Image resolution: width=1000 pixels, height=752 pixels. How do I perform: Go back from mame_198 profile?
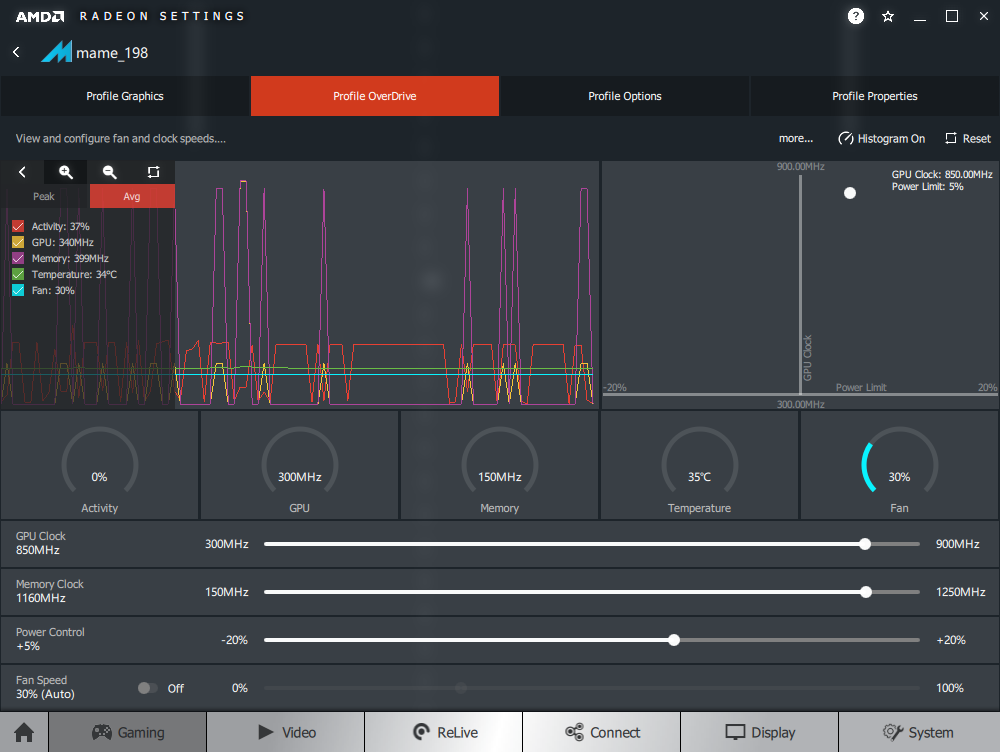pyautogui.click(x=16, y=52)
